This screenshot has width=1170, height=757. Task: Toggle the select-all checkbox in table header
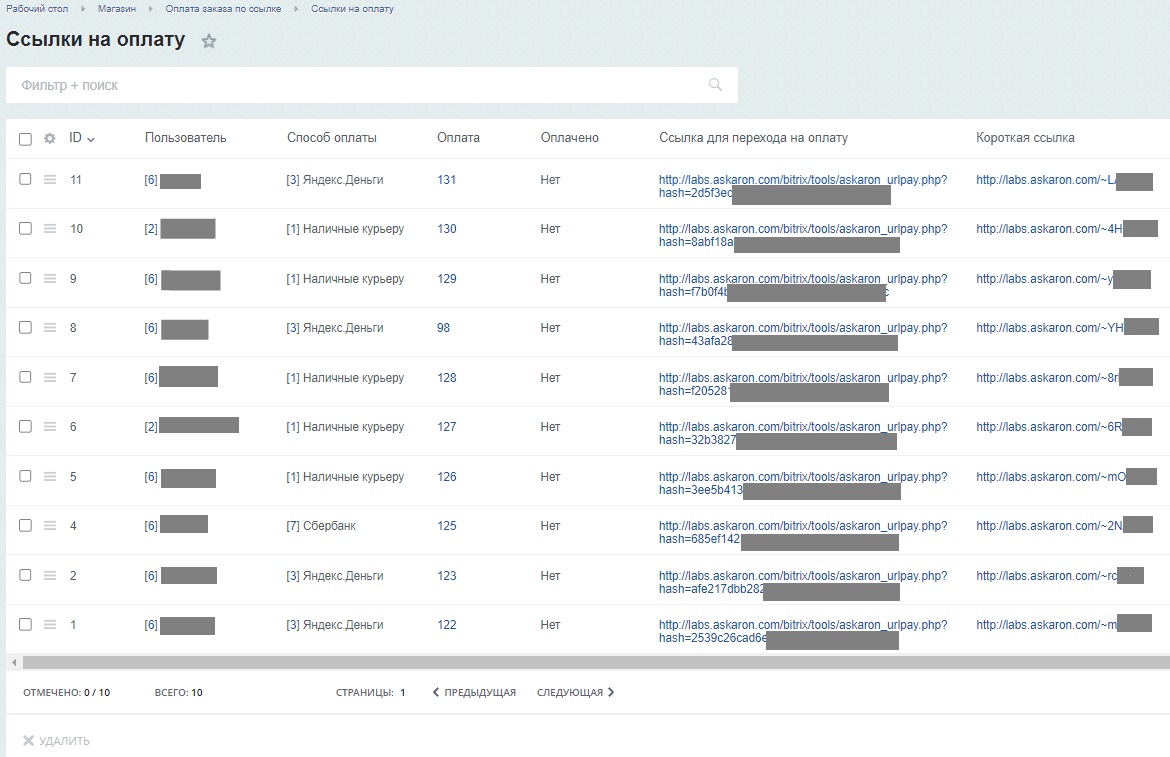tap(26, 139)
